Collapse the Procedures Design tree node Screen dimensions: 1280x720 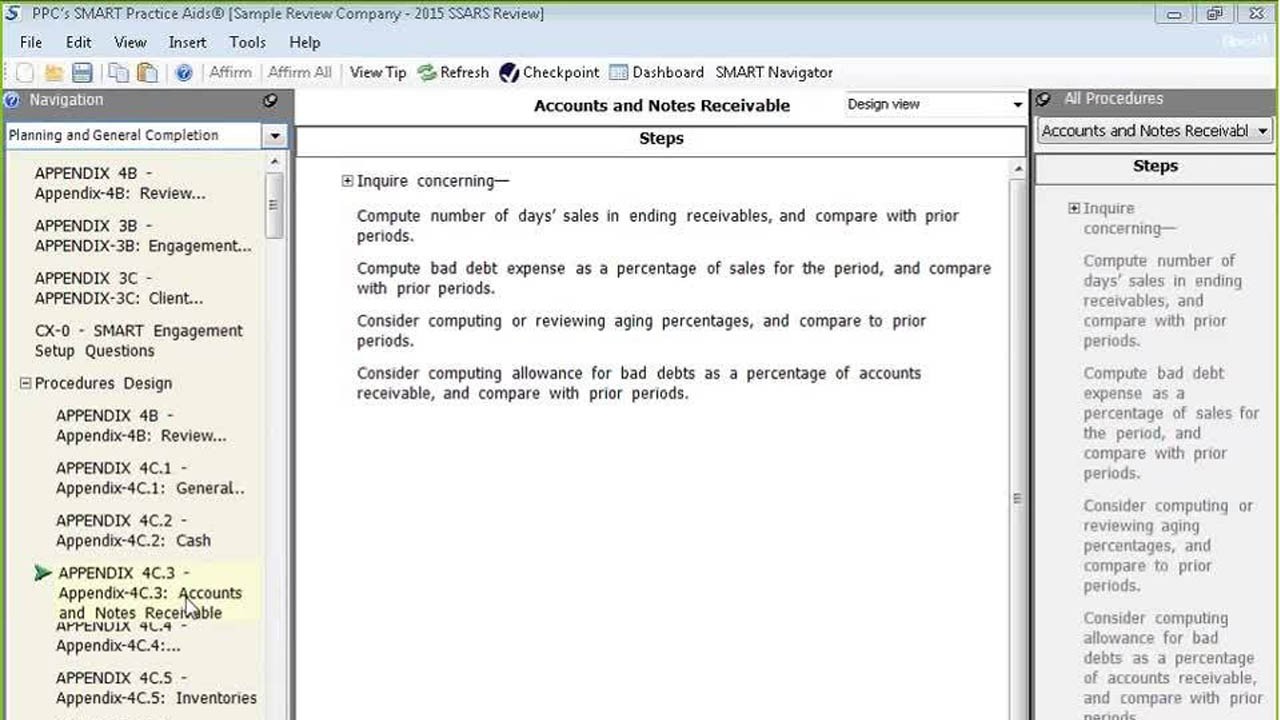[x=26, y=383]
